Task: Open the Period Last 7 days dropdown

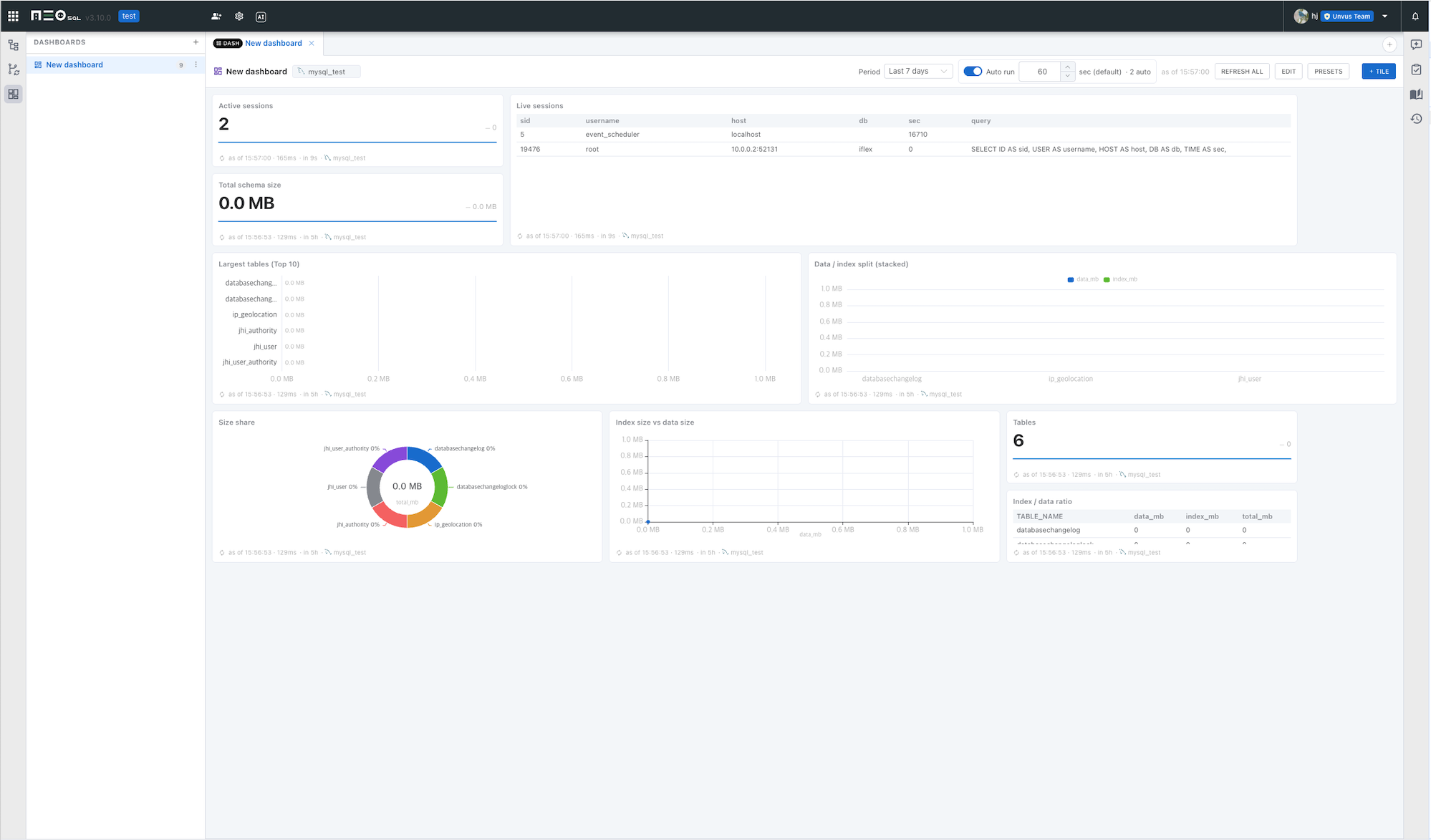Action: [918, 71]
